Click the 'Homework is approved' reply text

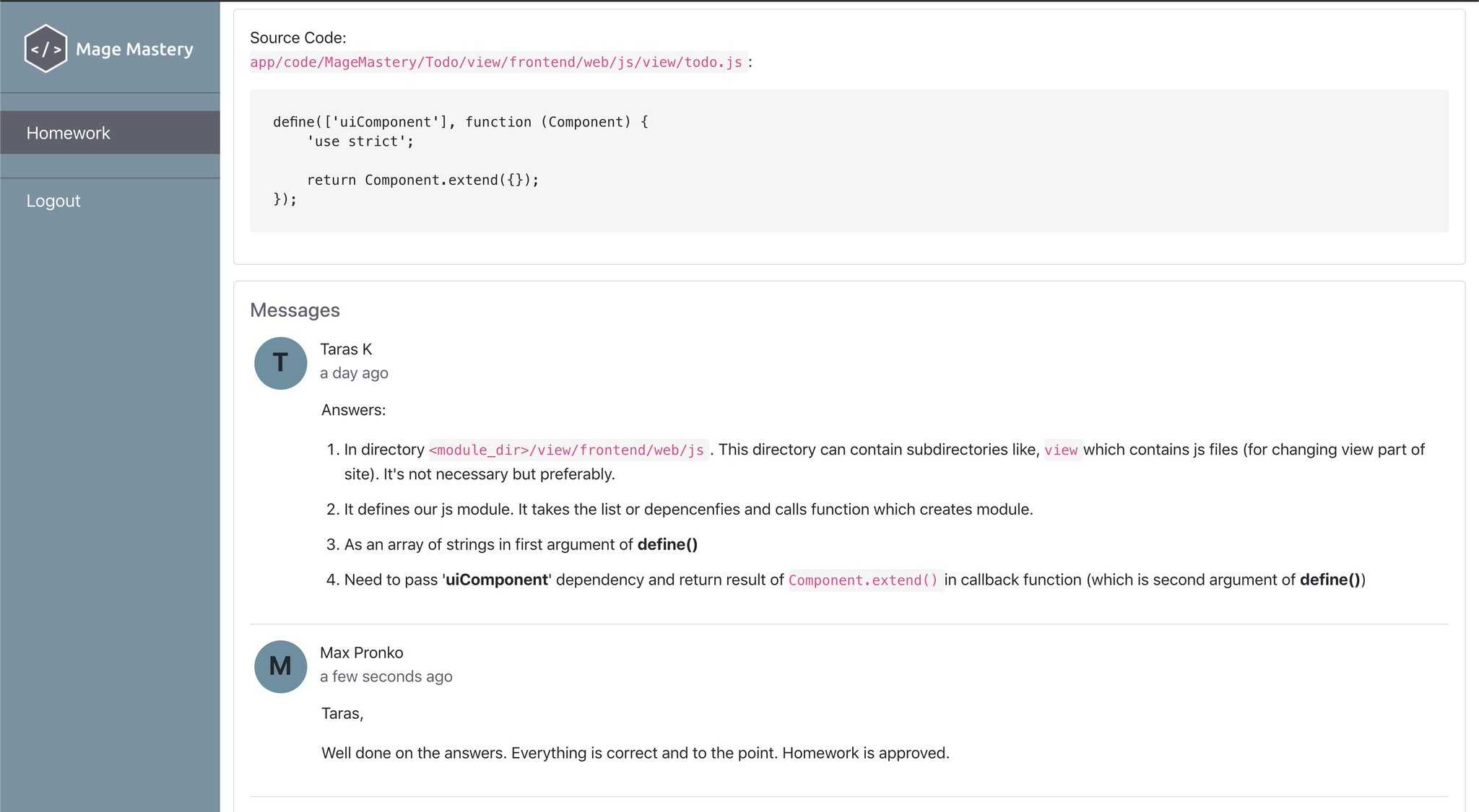pyautogui.click(x=865, y=753)
